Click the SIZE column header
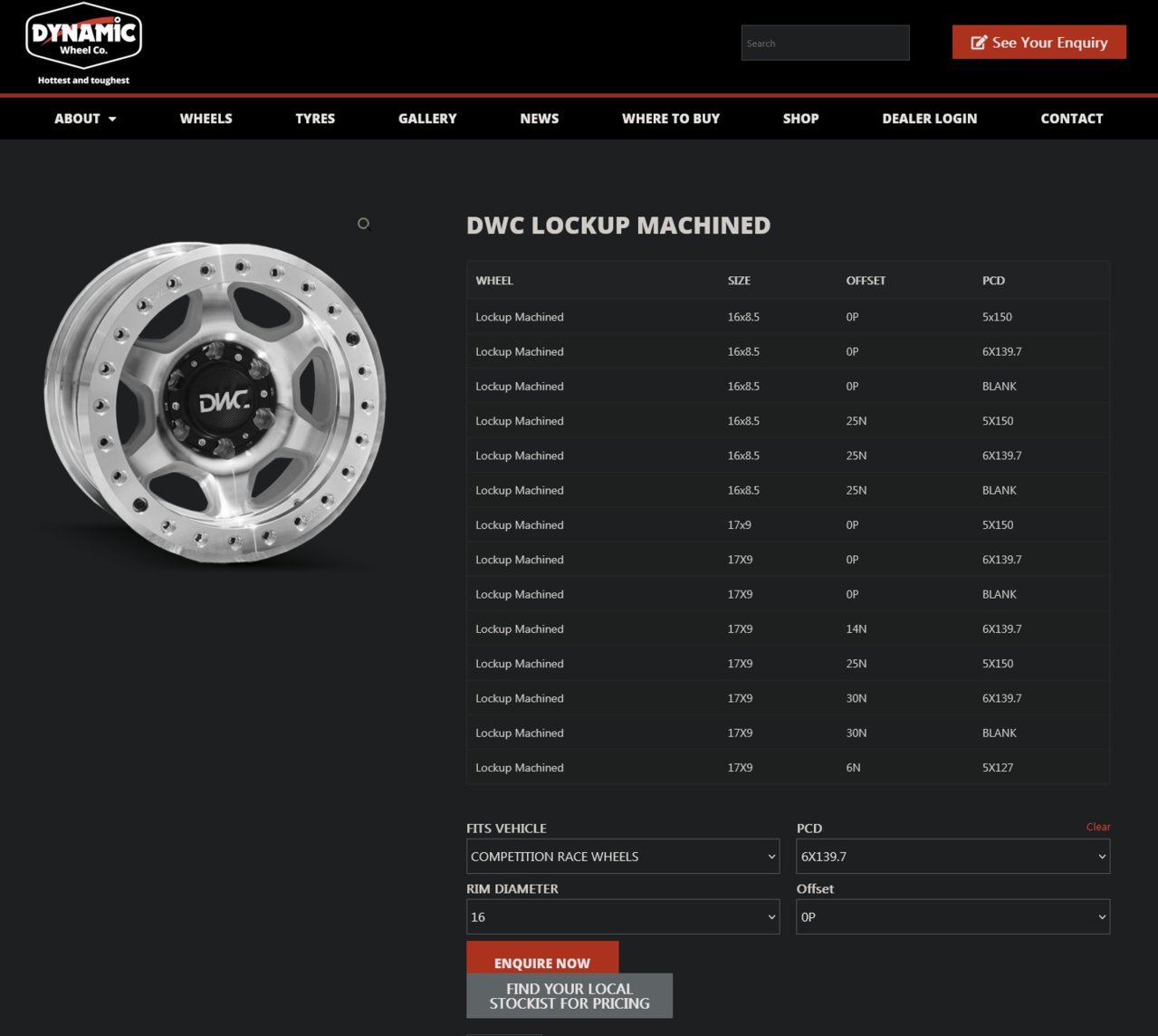 [739, 281]
